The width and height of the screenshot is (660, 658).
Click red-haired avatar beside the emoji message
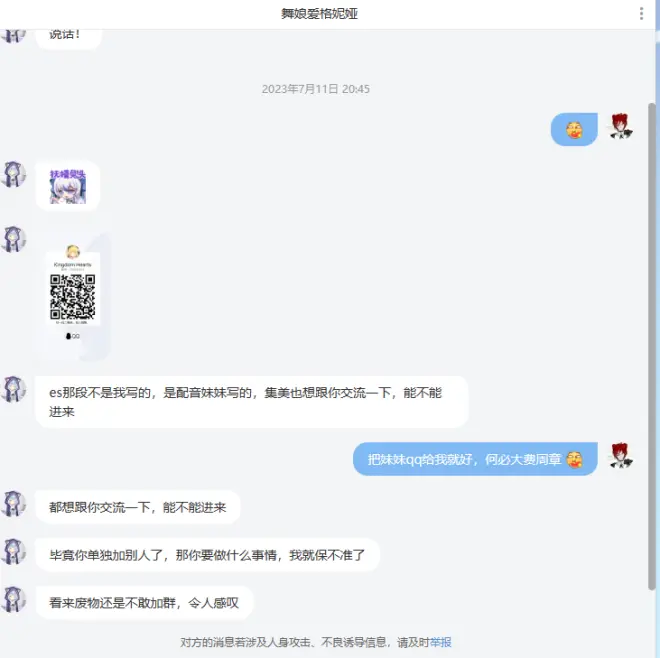pos(621,127)
